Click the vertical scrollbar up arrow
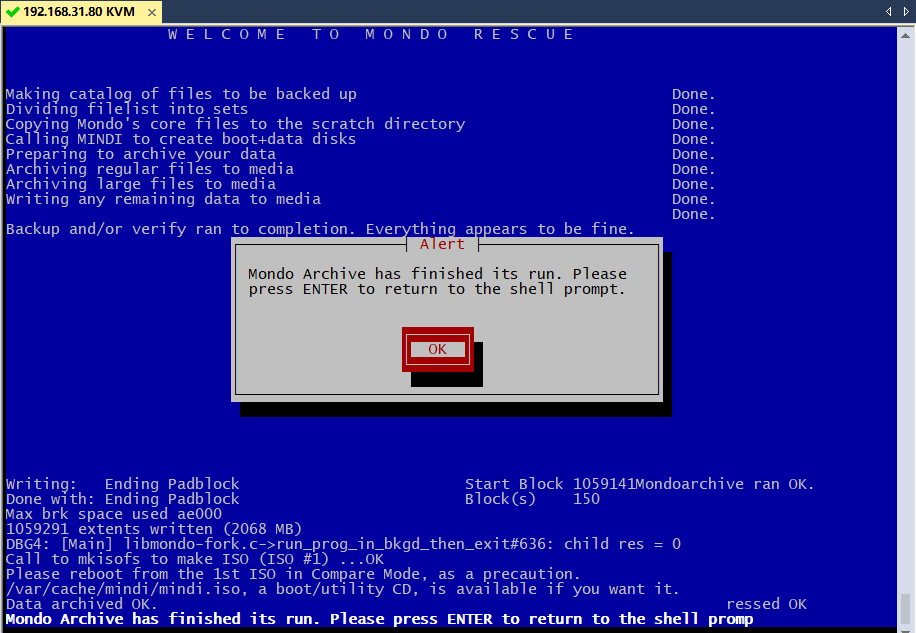Viewport: 916px width, 633px height. point(907,34)
